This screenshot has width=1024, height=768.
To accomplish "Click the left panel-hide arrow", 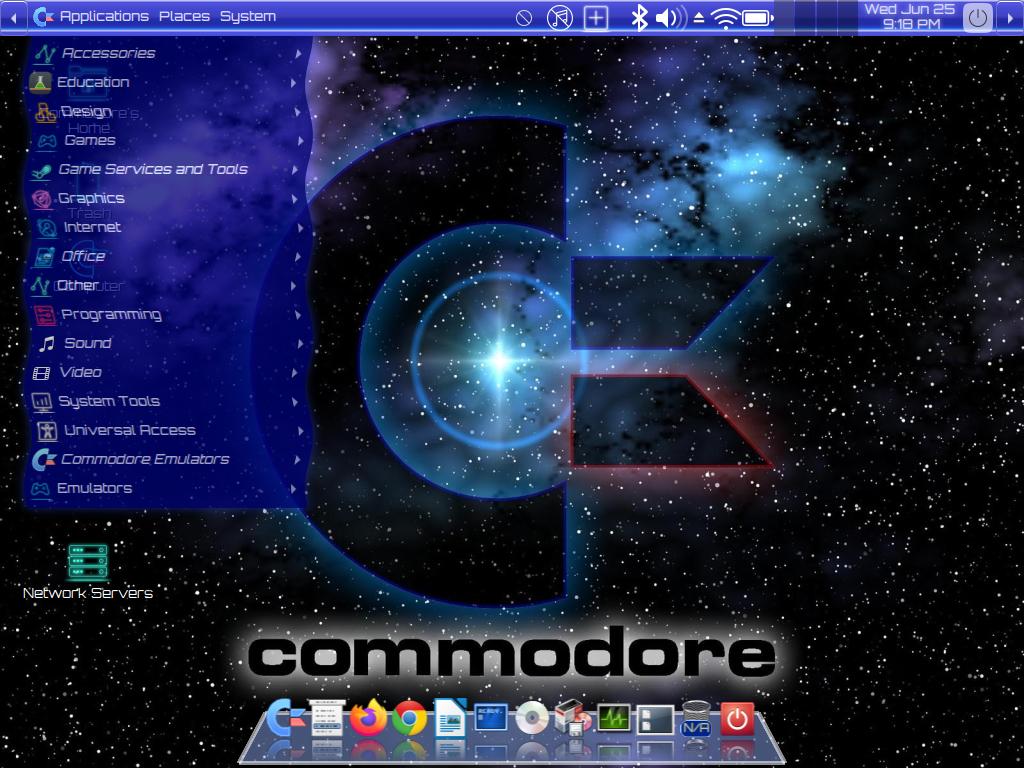I will (13, 18).
